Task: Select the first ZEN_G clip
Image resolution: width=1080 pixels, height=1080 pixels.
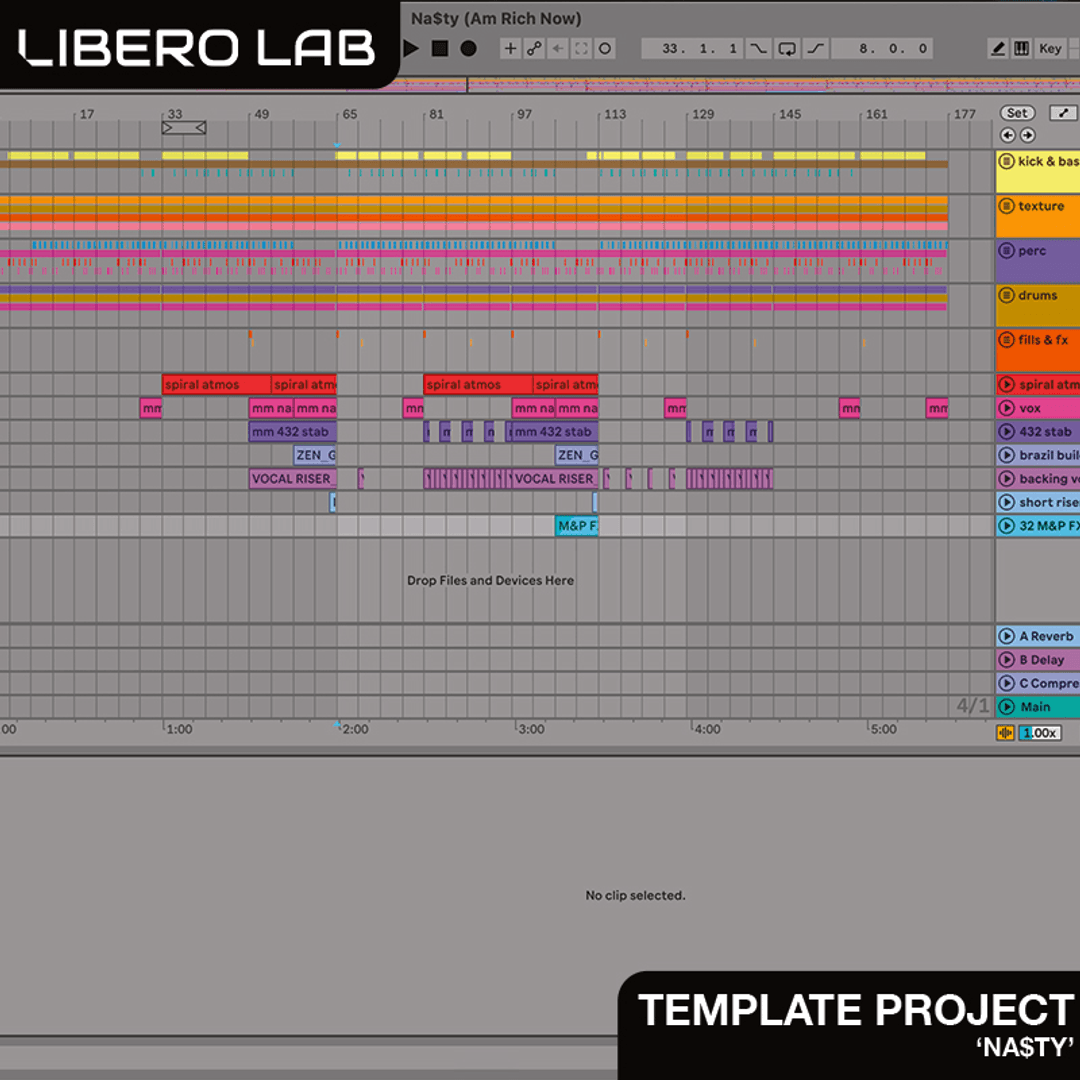Action: click(315, 455)
